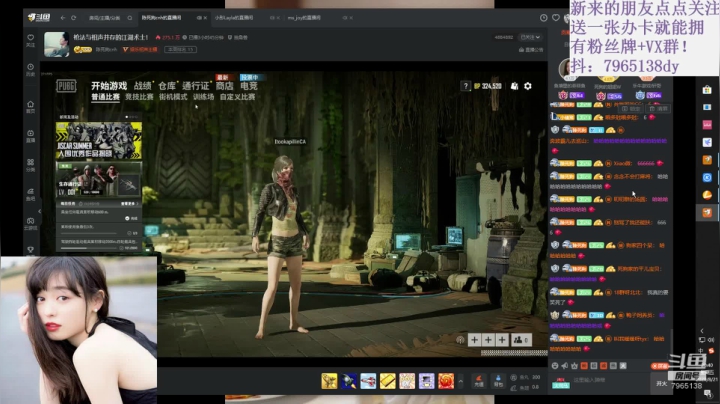Click the search magnifier in Douyu top bar
720x404 pixels.
[x=130, y=18]
